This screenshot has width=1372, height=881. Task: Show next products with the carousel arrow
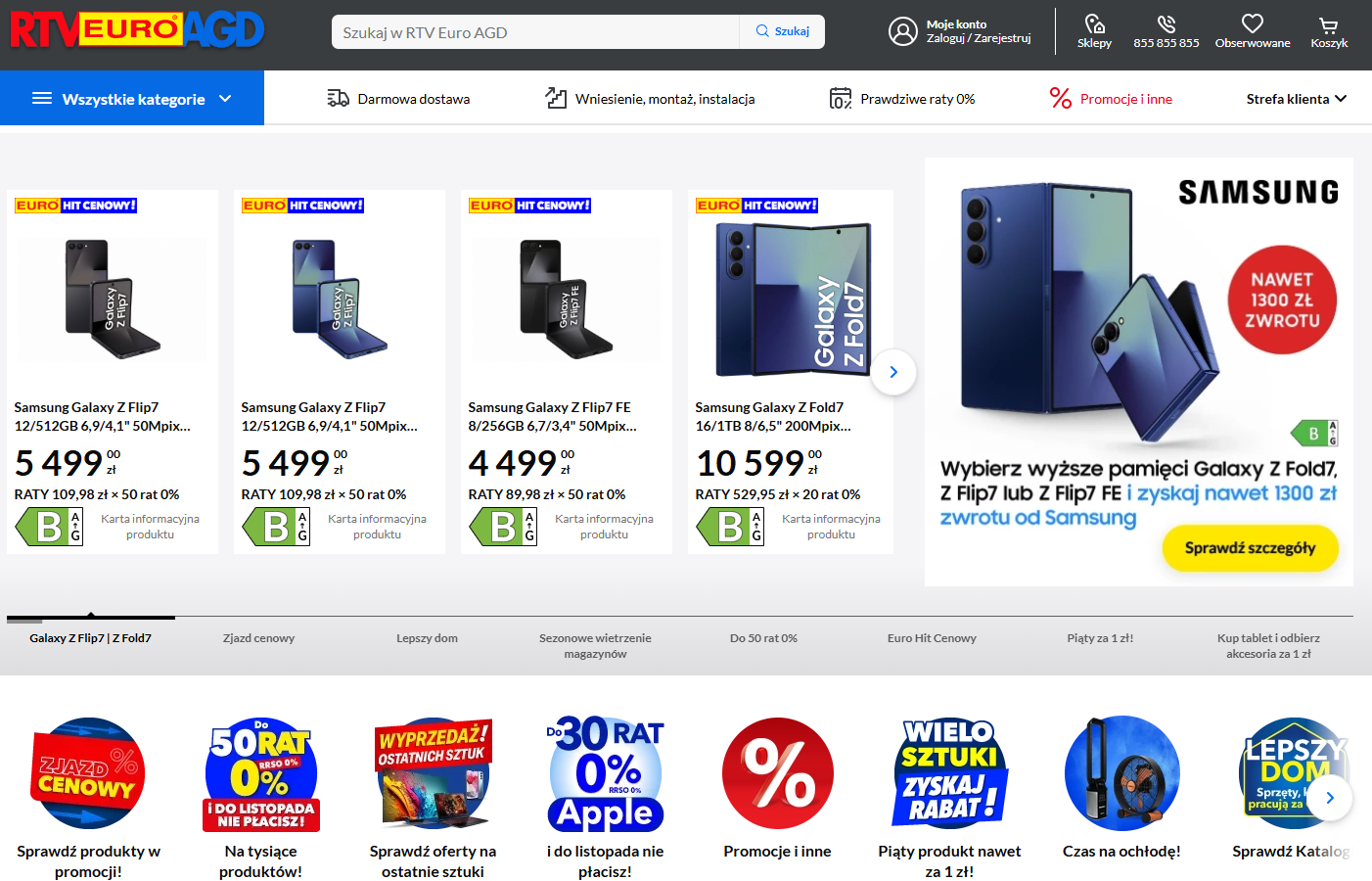(893, 372)
